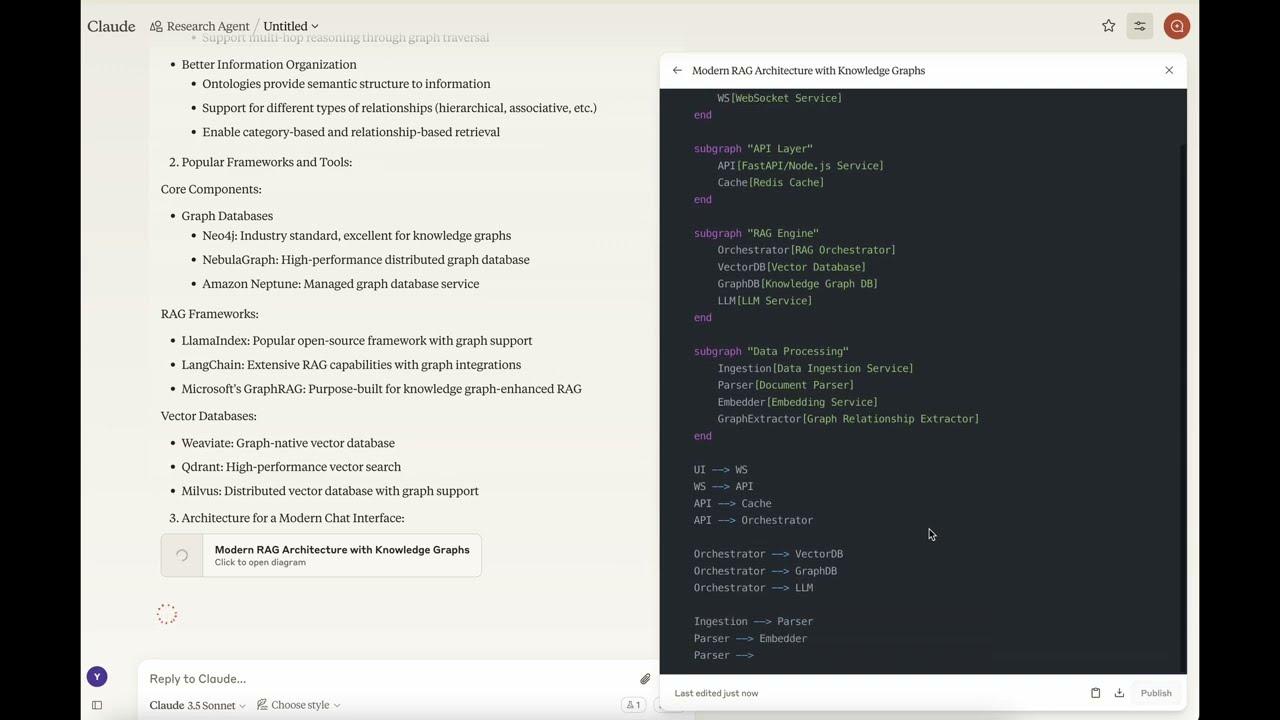Open the Claude 3.5 Sonnet model selector
This screenshot has width=1280, height=720.
tap(197, 705)
